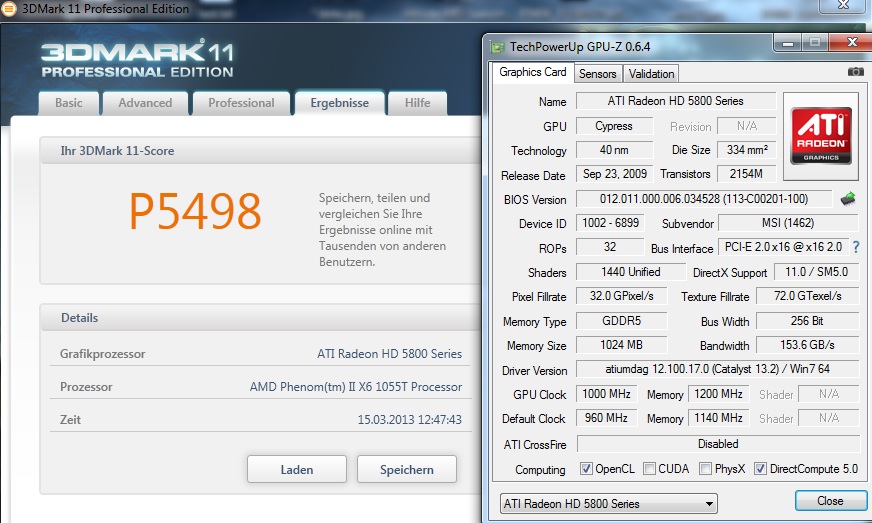Viewport: 872px width, 523px height.
Task: Click the BIOS save chip icon
Action: point(848,199)
